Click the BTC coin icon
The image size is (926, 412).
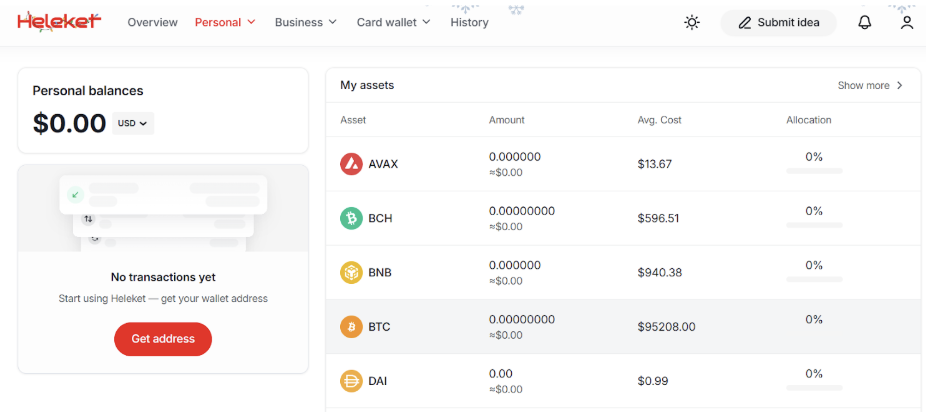point(351,326)
